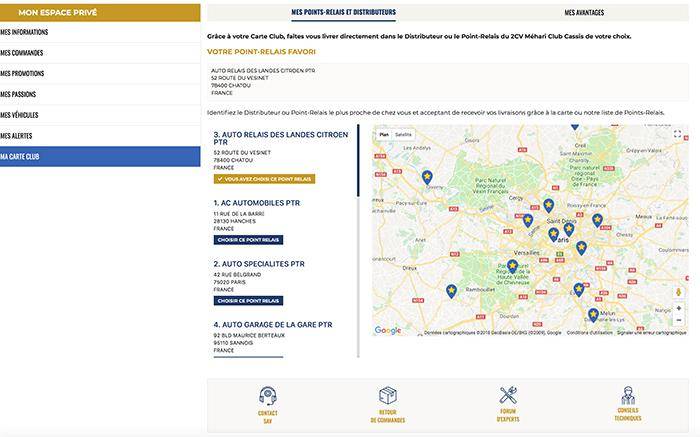Image resolution: width=700 pixels, height=437 pixels.
Task: Select the marker west of Saint-Denis near Seine
Action: click(528, 221)
